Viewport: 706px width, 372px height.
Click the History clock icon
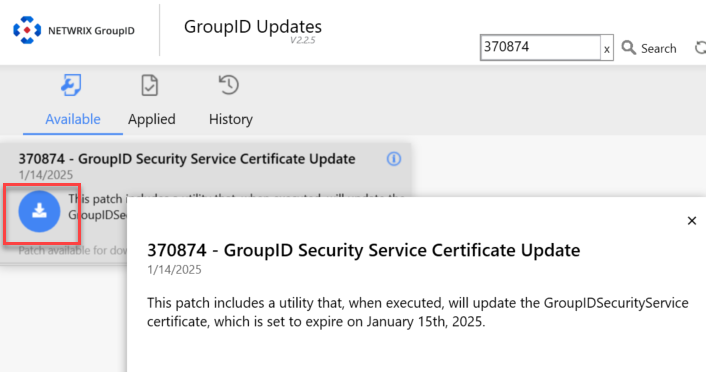coord(229,85)
